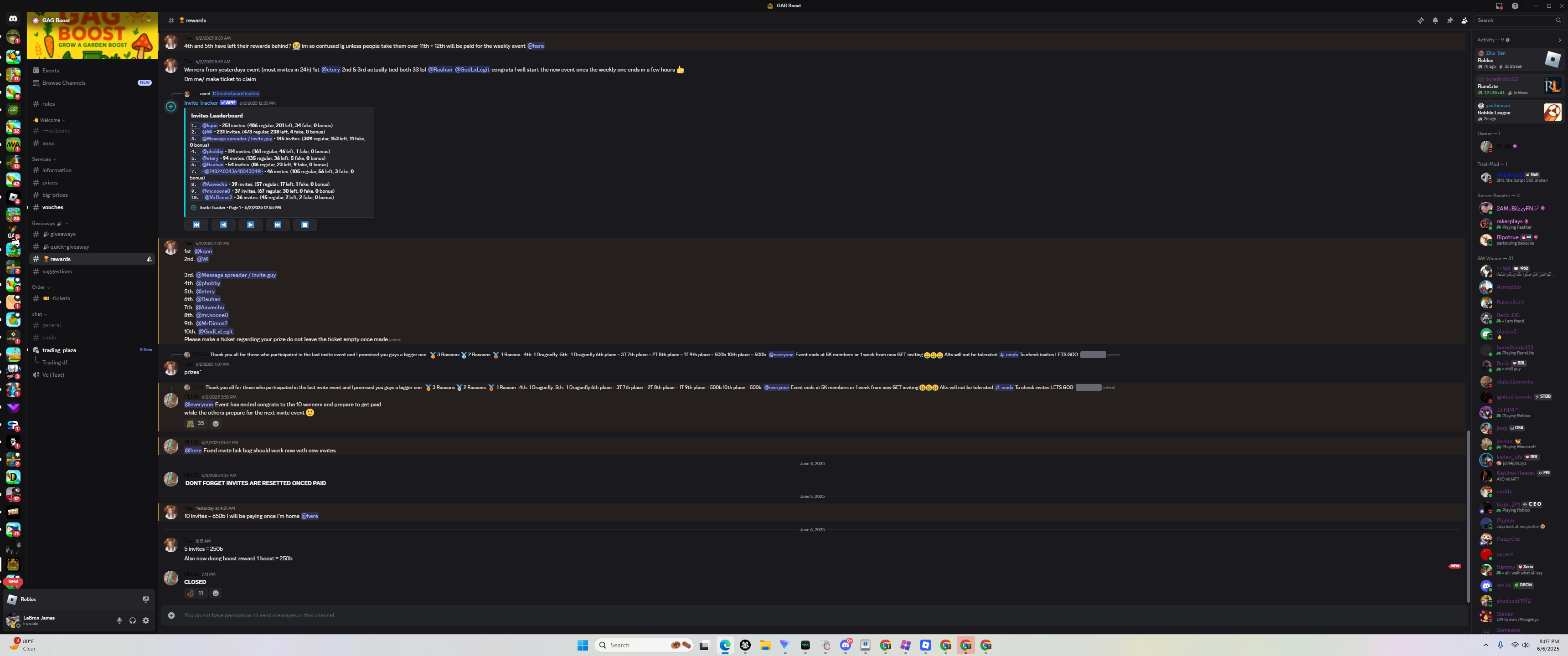The width and height of the screenshot is (1568, 656).
Task: Click first page button on Invites Leaderboard
Action: (196, 225)
